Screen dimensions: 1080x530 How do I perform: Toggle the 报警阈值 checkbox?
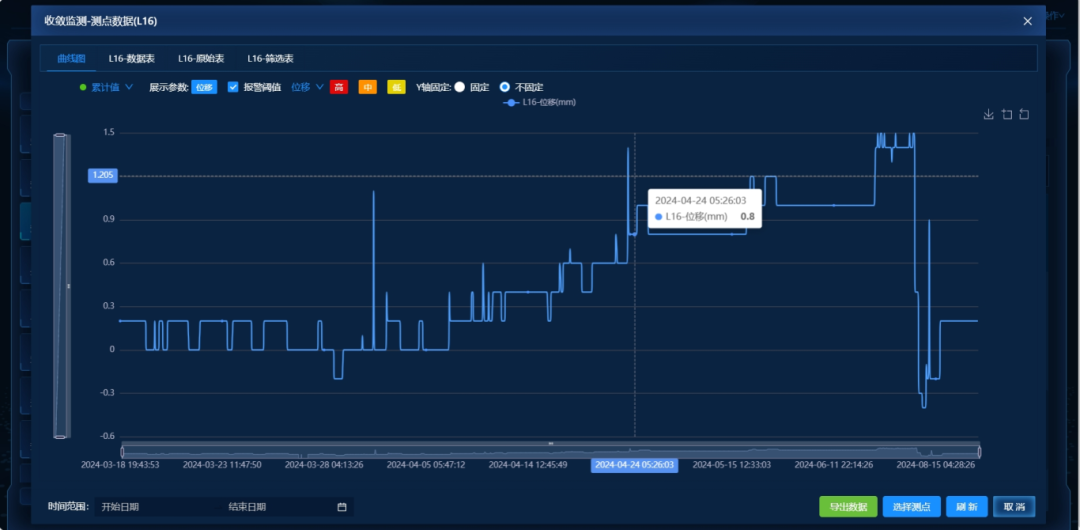pos(233,87)
